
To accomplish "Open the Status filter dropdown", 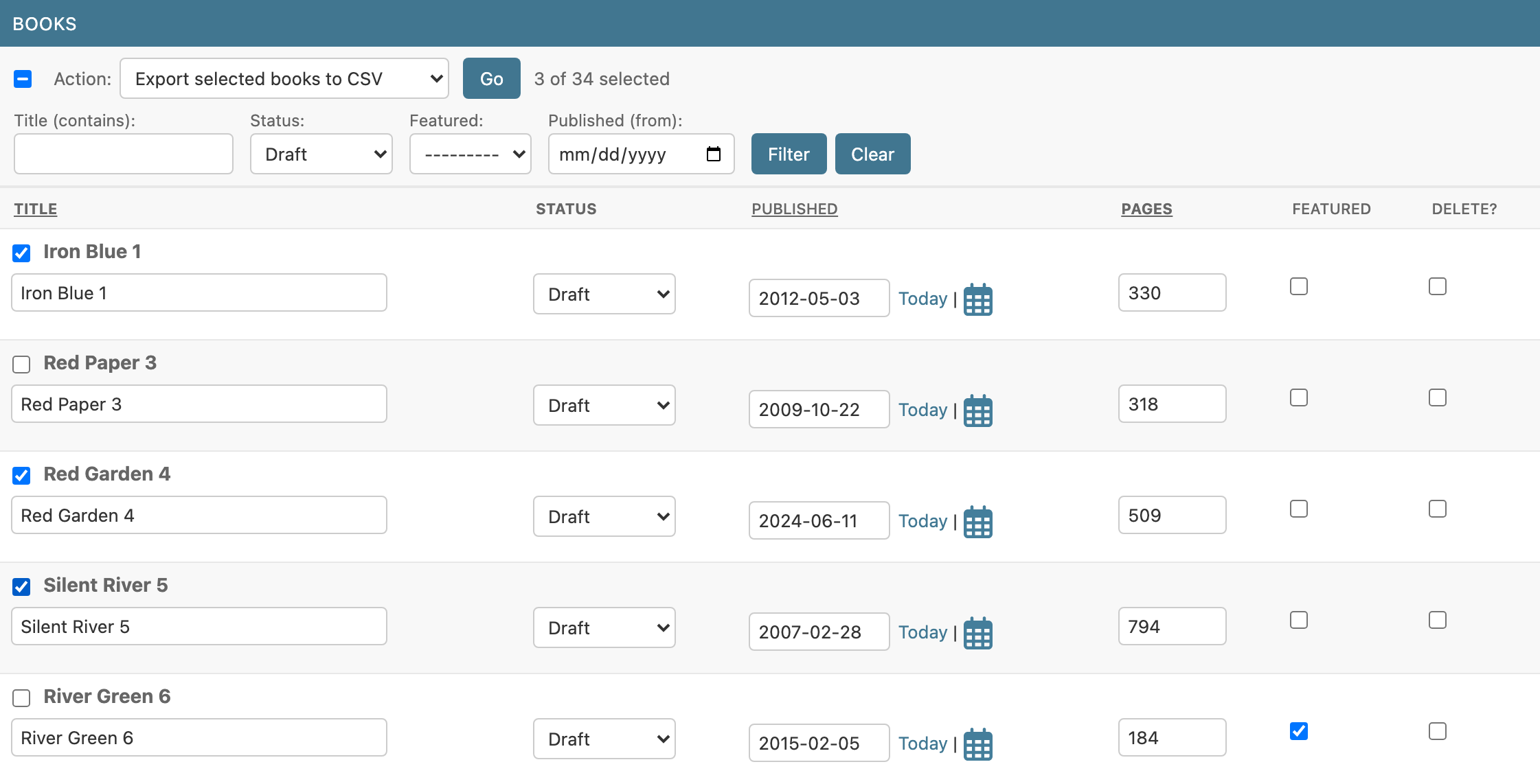I will pyautogui.click(x=321, y=154).
